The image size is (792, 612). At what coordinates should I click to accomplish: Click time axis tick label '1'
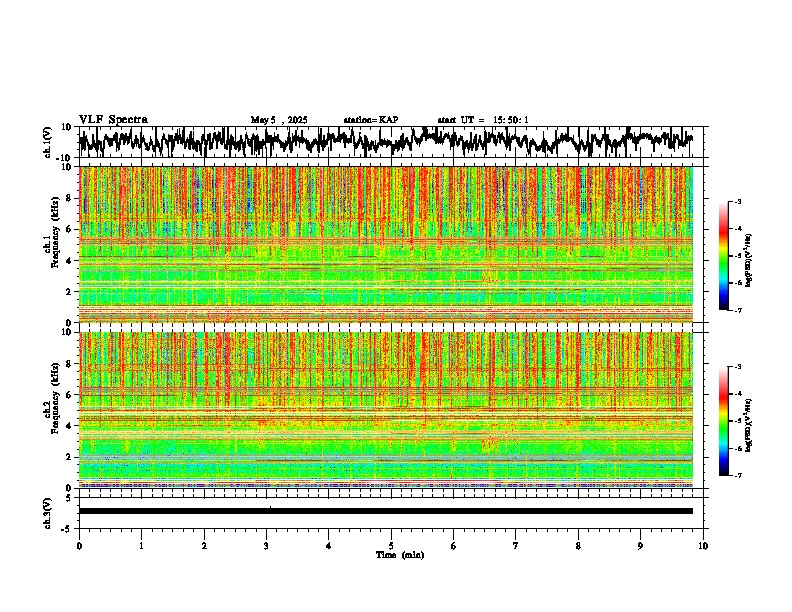(x=141, y=546)
